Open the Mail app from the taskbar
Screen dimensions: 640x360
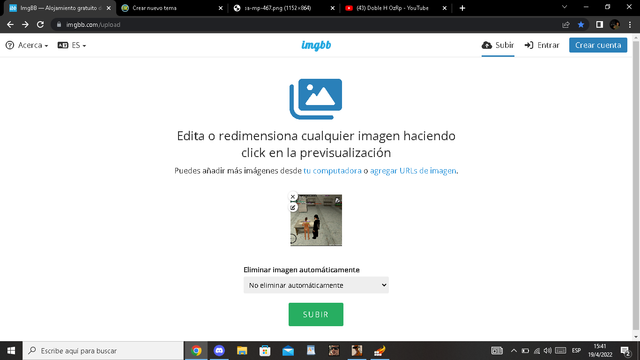point(288,351)
